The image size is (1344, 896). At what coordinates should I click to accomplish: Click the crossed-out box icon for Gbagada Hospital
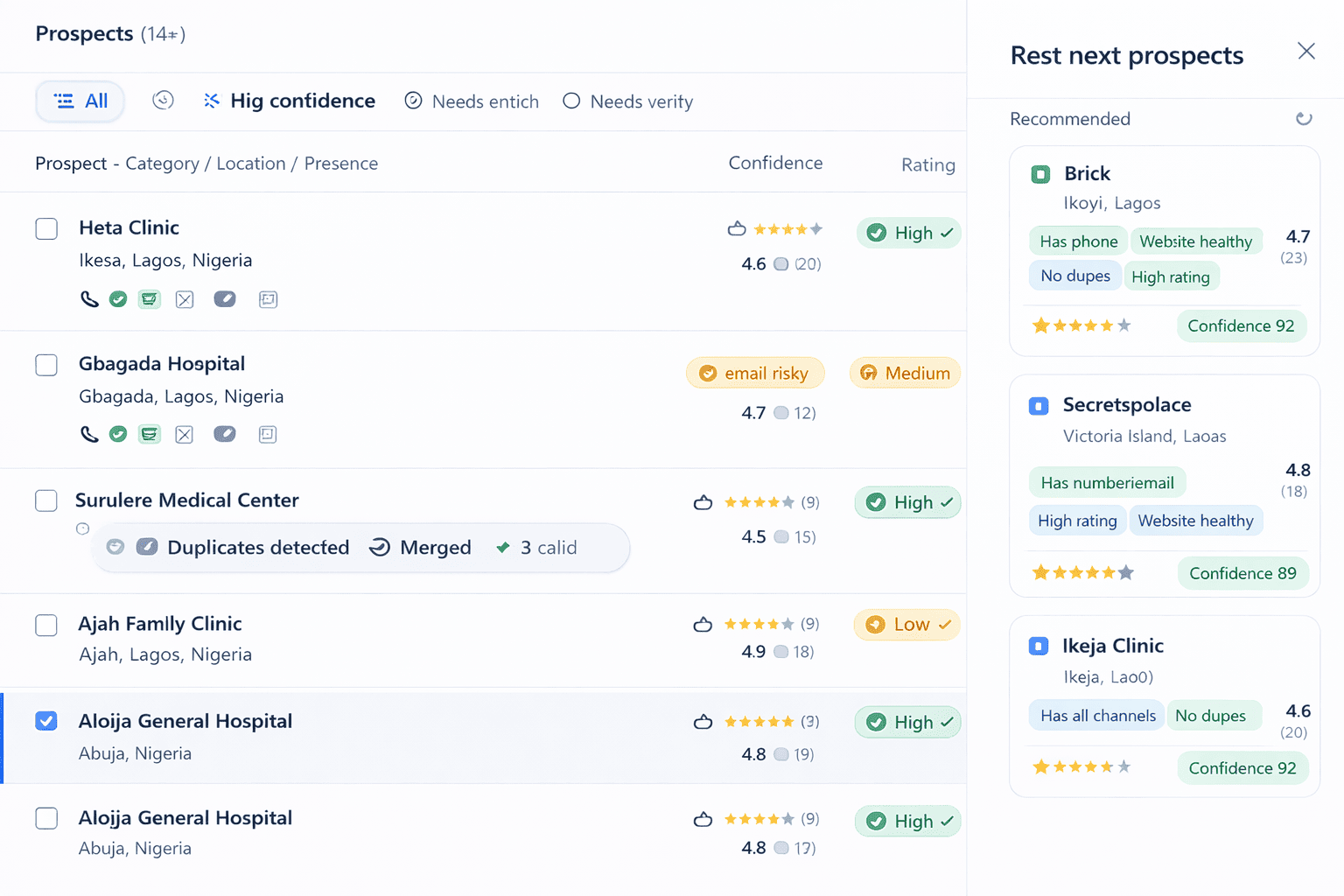(x=184, y=434)
